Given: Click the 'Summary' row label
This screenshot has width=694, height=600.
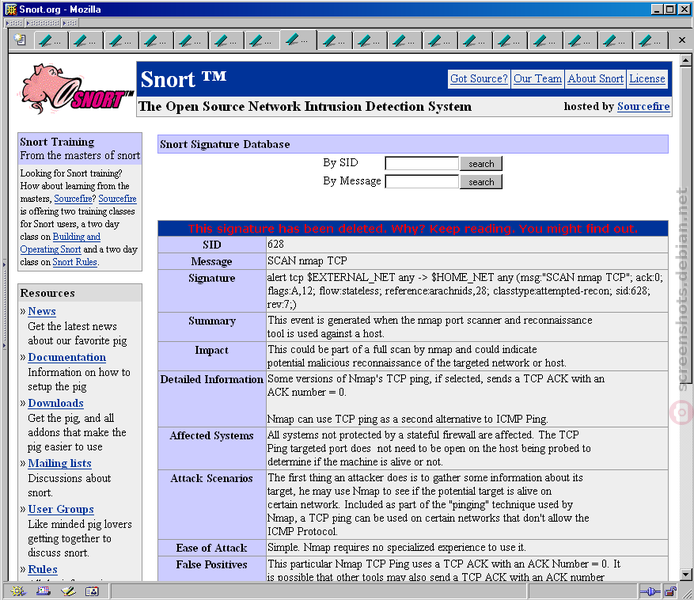Looking at the screenshot, I should [x=212, y=321].
